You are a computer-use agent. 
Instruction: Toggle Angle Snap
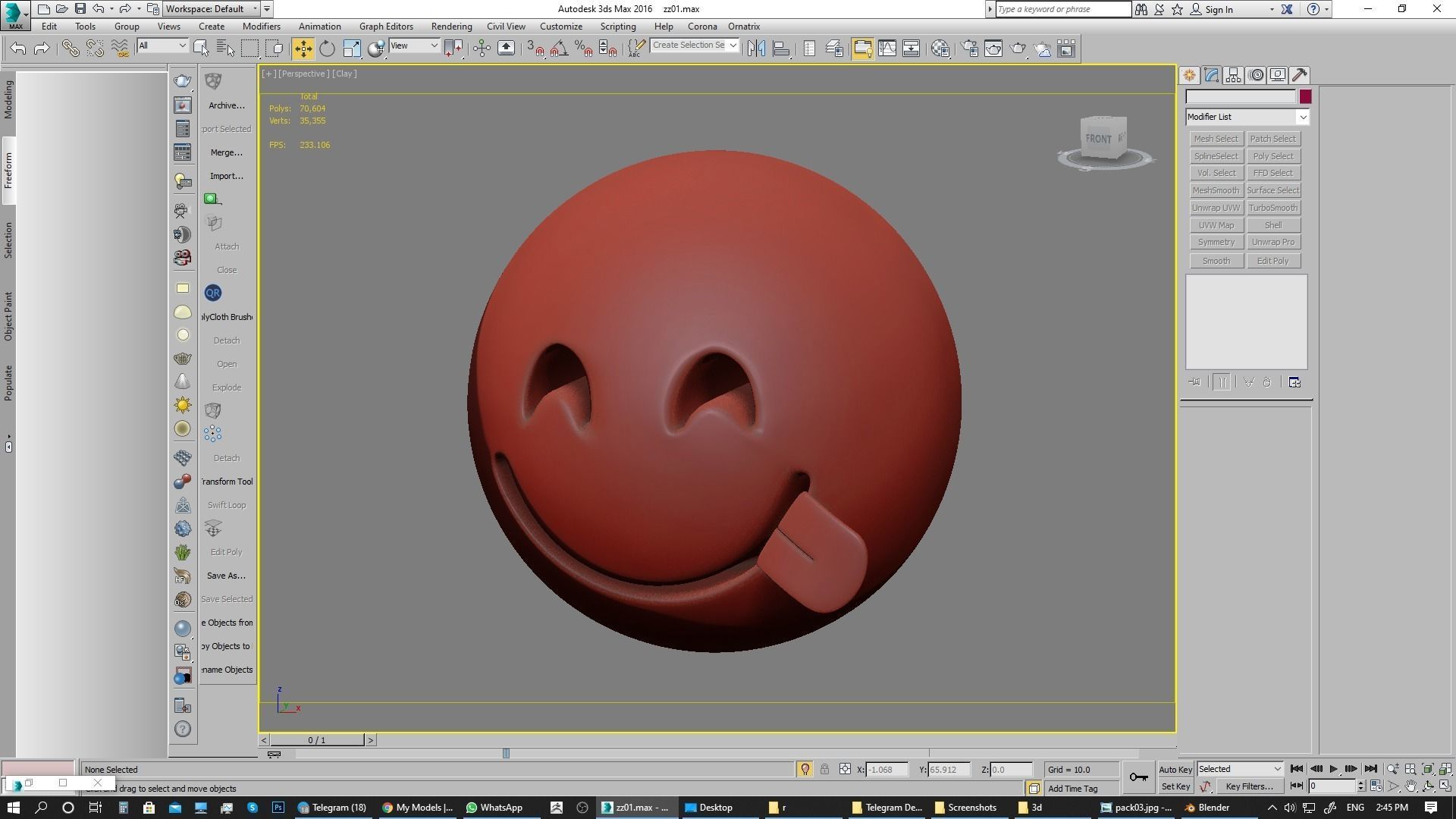560,49
